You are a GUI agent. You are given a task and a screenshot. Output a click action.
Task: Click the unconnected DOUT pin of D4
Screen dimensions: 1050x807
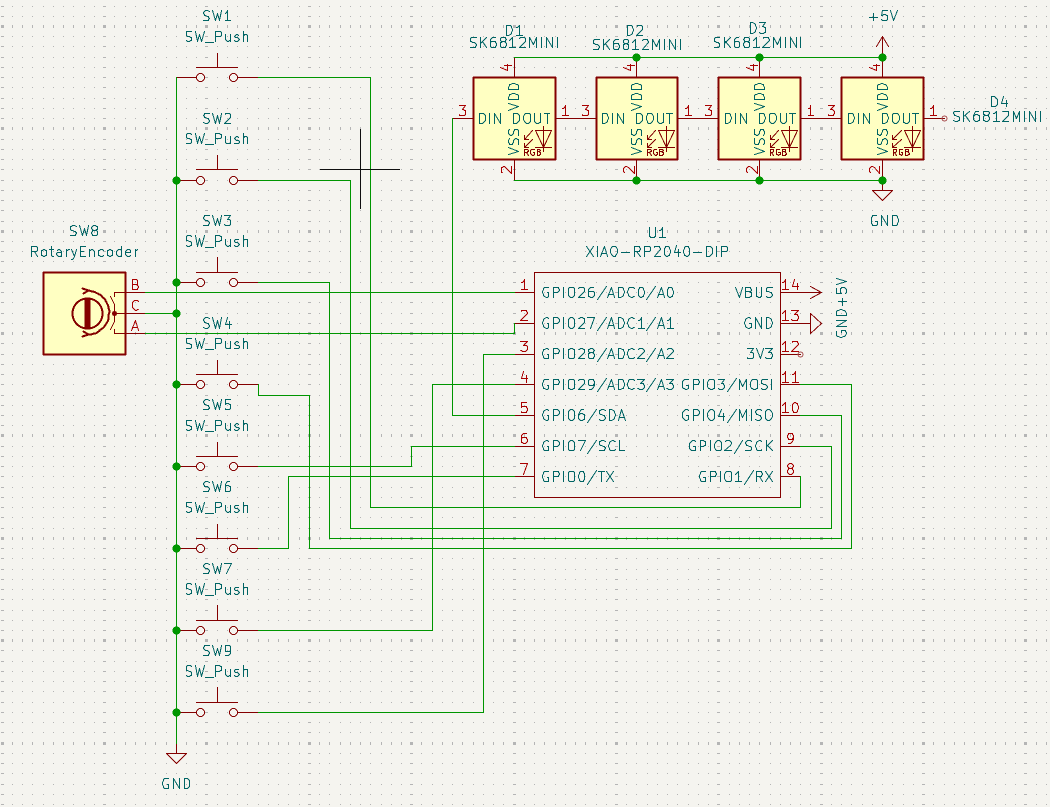click(x=944, y=119)
